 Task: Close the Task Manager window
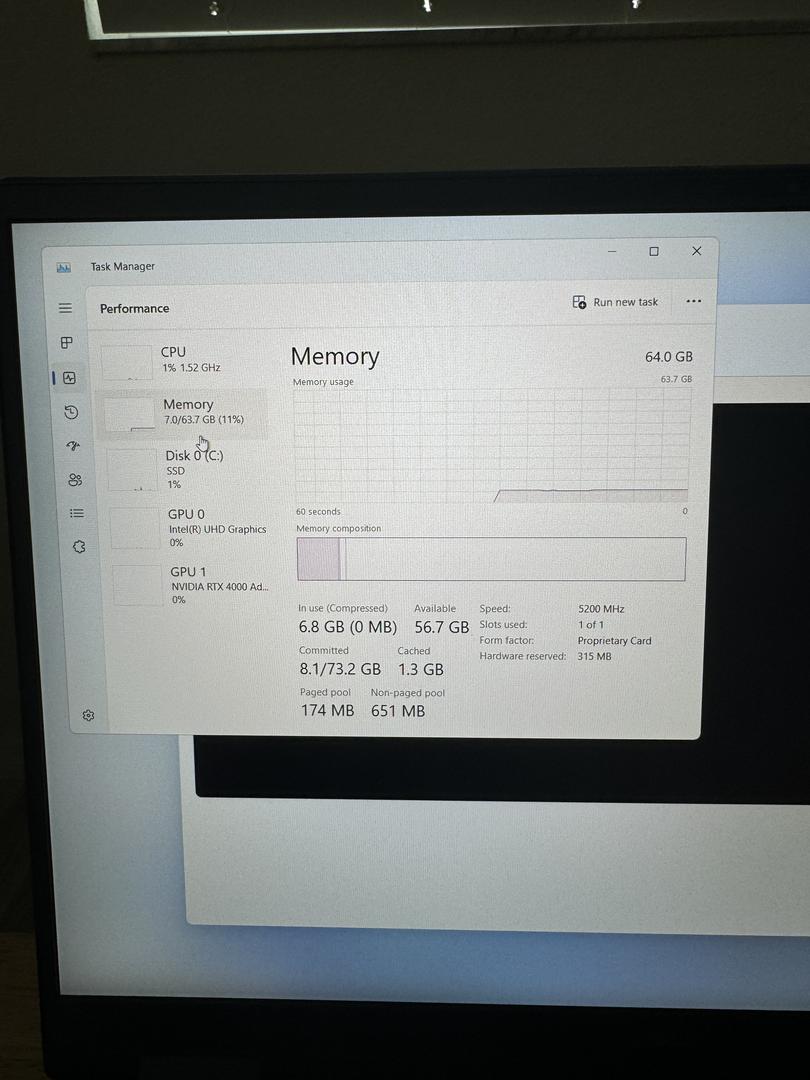point(696,251)
